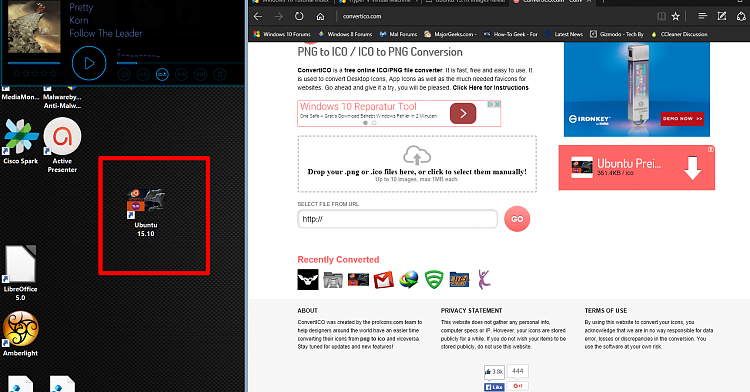Select the convertico.com browser tab
750x392 pixels.
(x=552, y=2)
